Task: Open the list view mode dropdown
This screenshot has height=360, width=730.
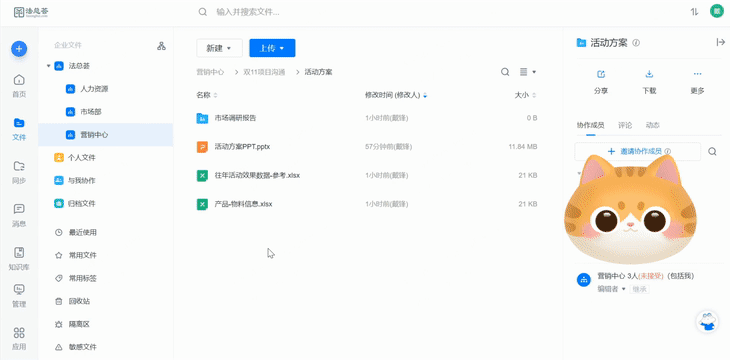Action: (528, 72)
